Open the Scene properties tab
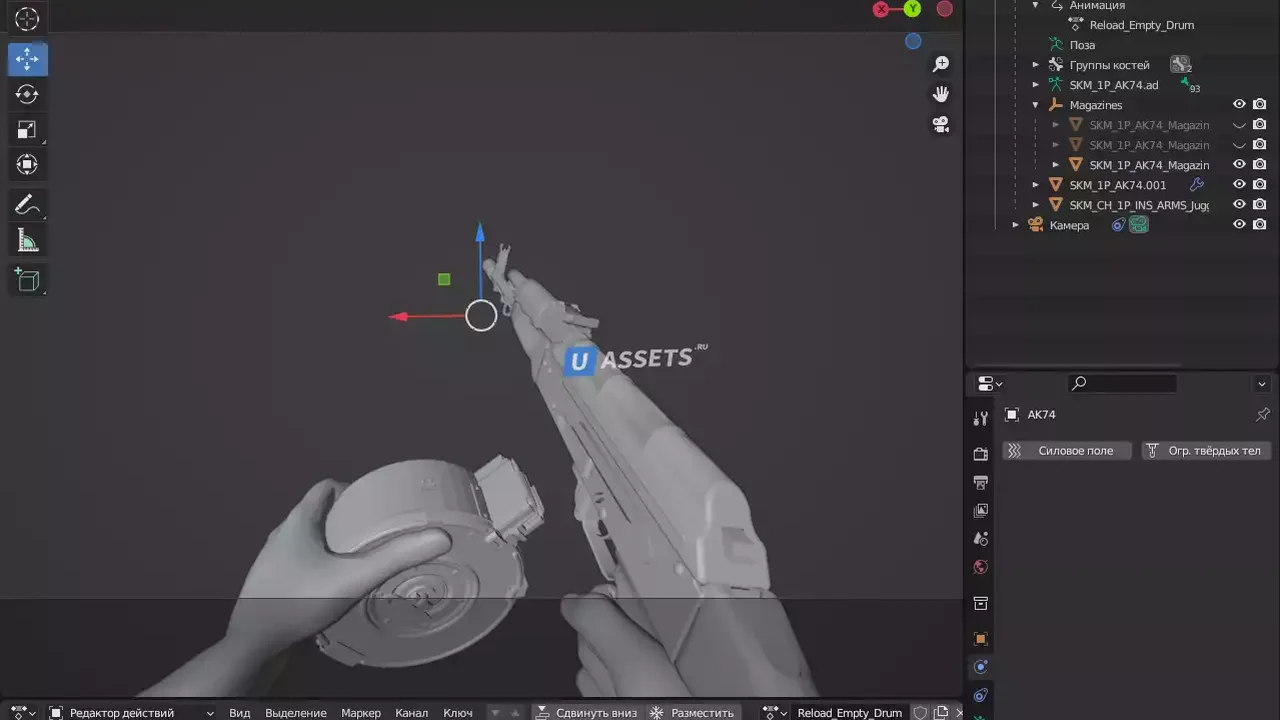The image size is (1280, 720). tap(980, 538)
